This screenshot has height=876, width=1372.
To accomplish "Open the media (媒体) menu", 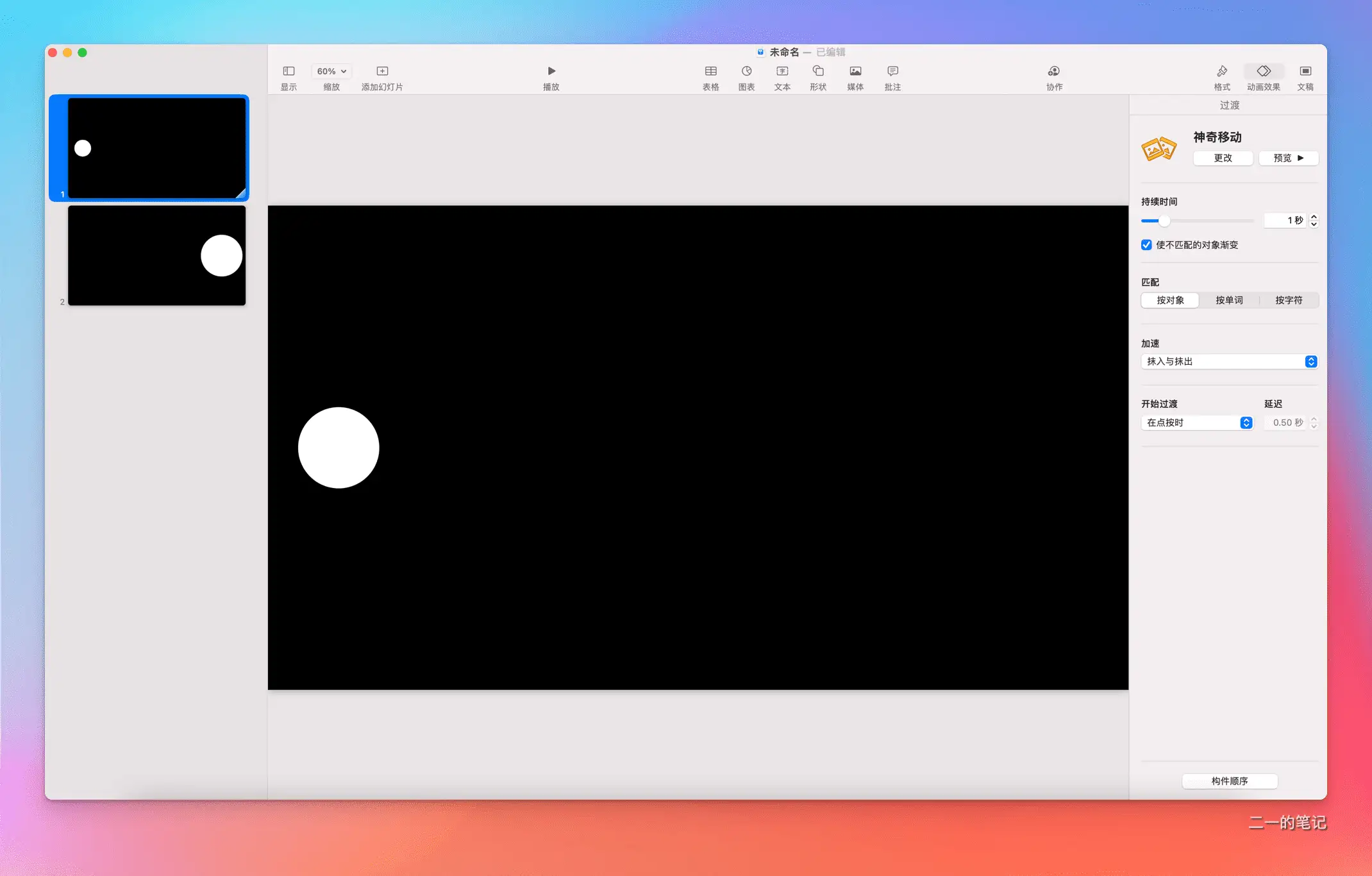I will point(855,71).
